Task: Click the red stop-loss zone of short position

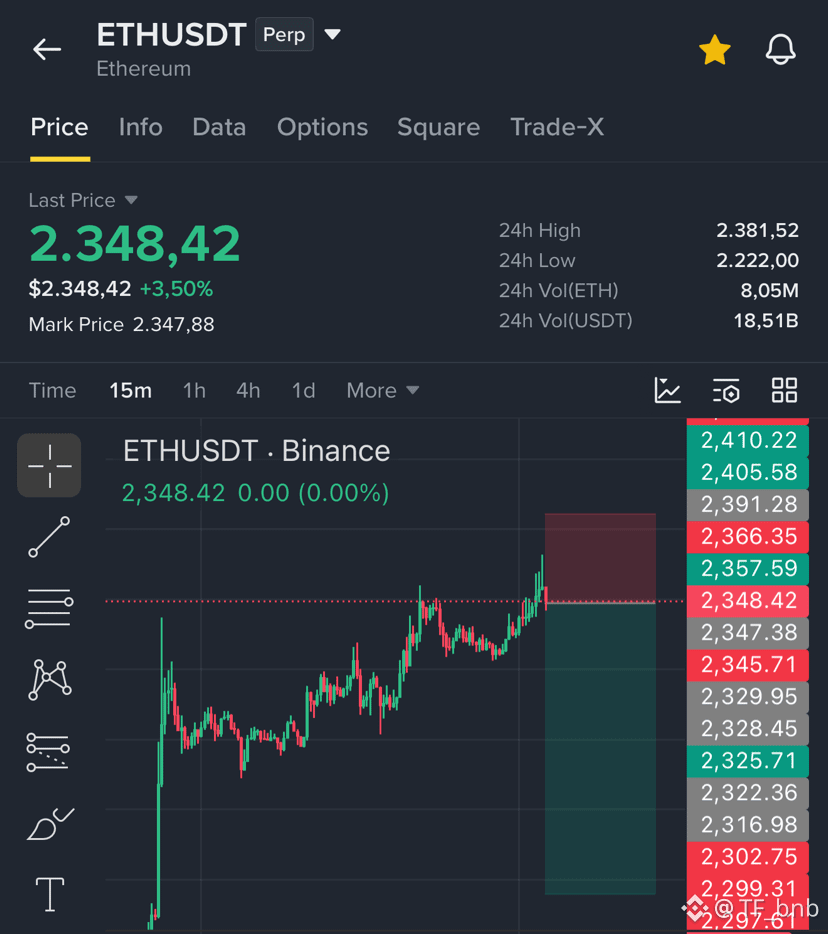Action: coord(600,558)
